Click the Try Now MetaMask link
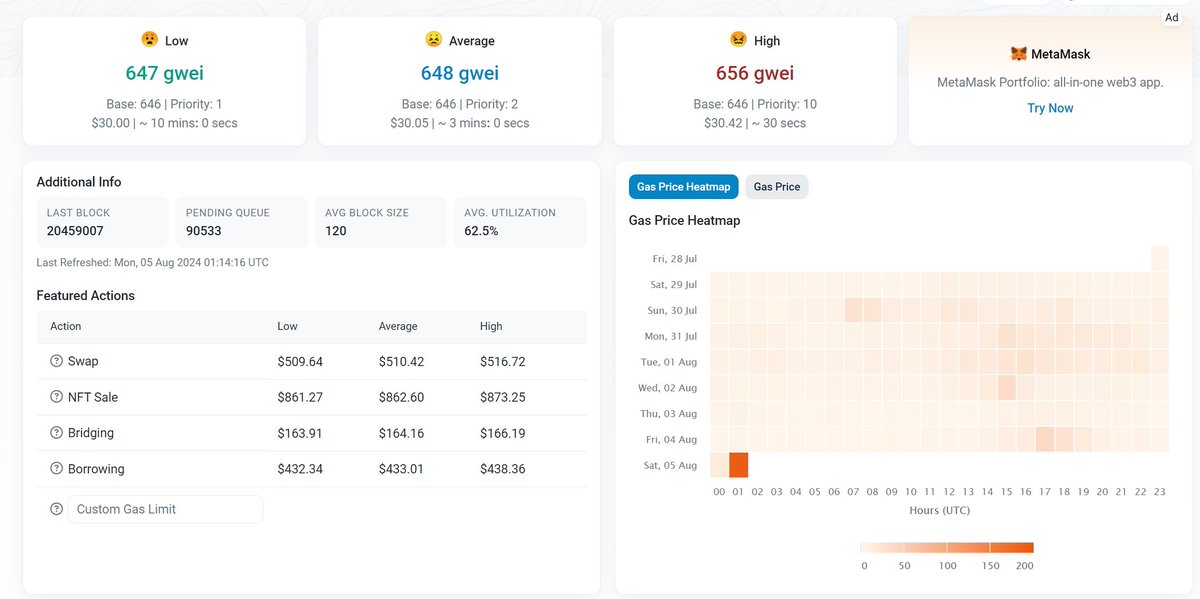Screen dimensions: 1200x599 pos(1050,108)
